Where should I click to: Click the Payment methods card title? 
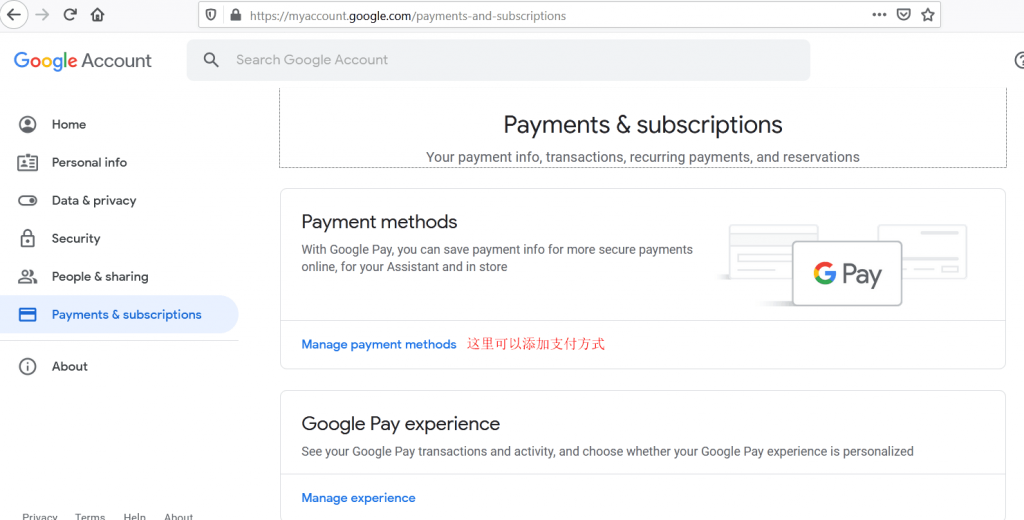(379, 221)
